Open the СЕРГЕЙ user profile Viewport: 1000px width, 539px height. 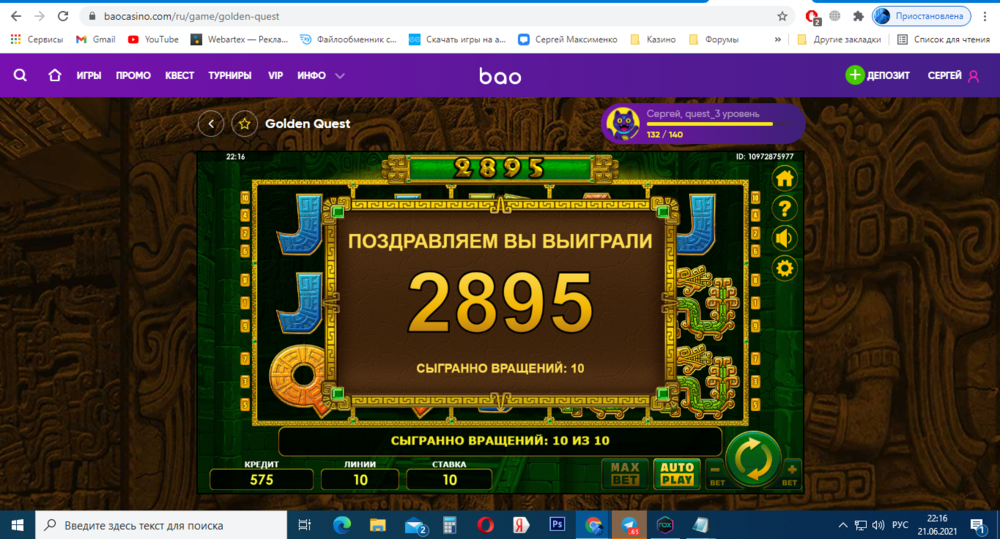[953, 75]
